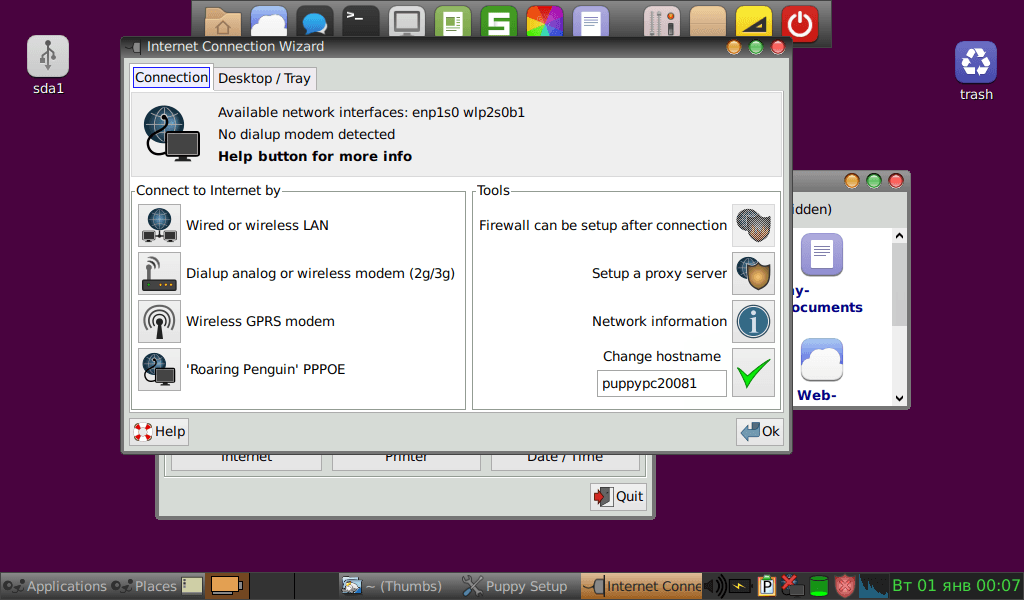Click the Setup a proxy server shield icon

point(754,274)
